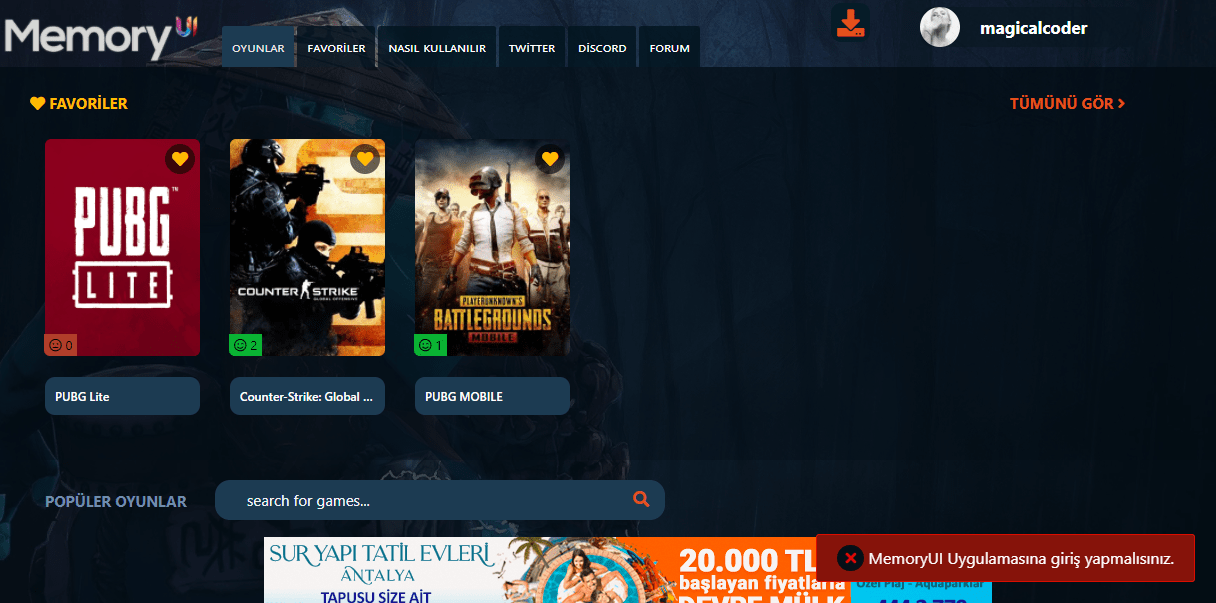Toggle favorite heart on PUBG MOBILE card
Image resolution: width=1216 pixels, height=603 pixels.
(x=550, y=158)
